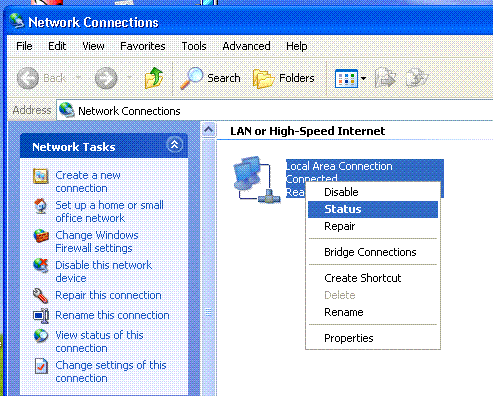Click the LAN or High-Speed Internet heading
The image size is (493, 396).
(307, 131)
